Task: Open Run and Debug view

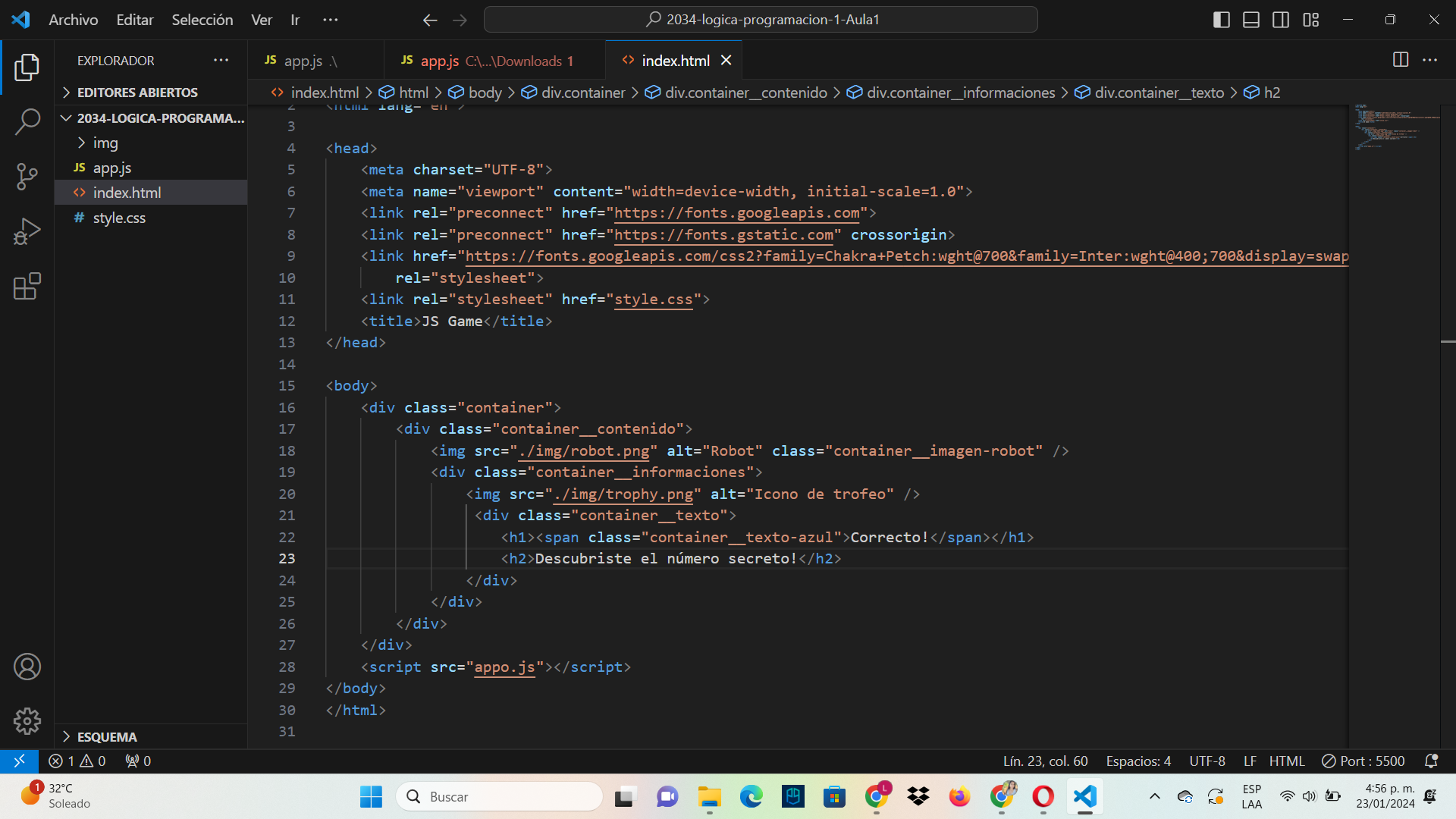Action: [x=27, y=231]
